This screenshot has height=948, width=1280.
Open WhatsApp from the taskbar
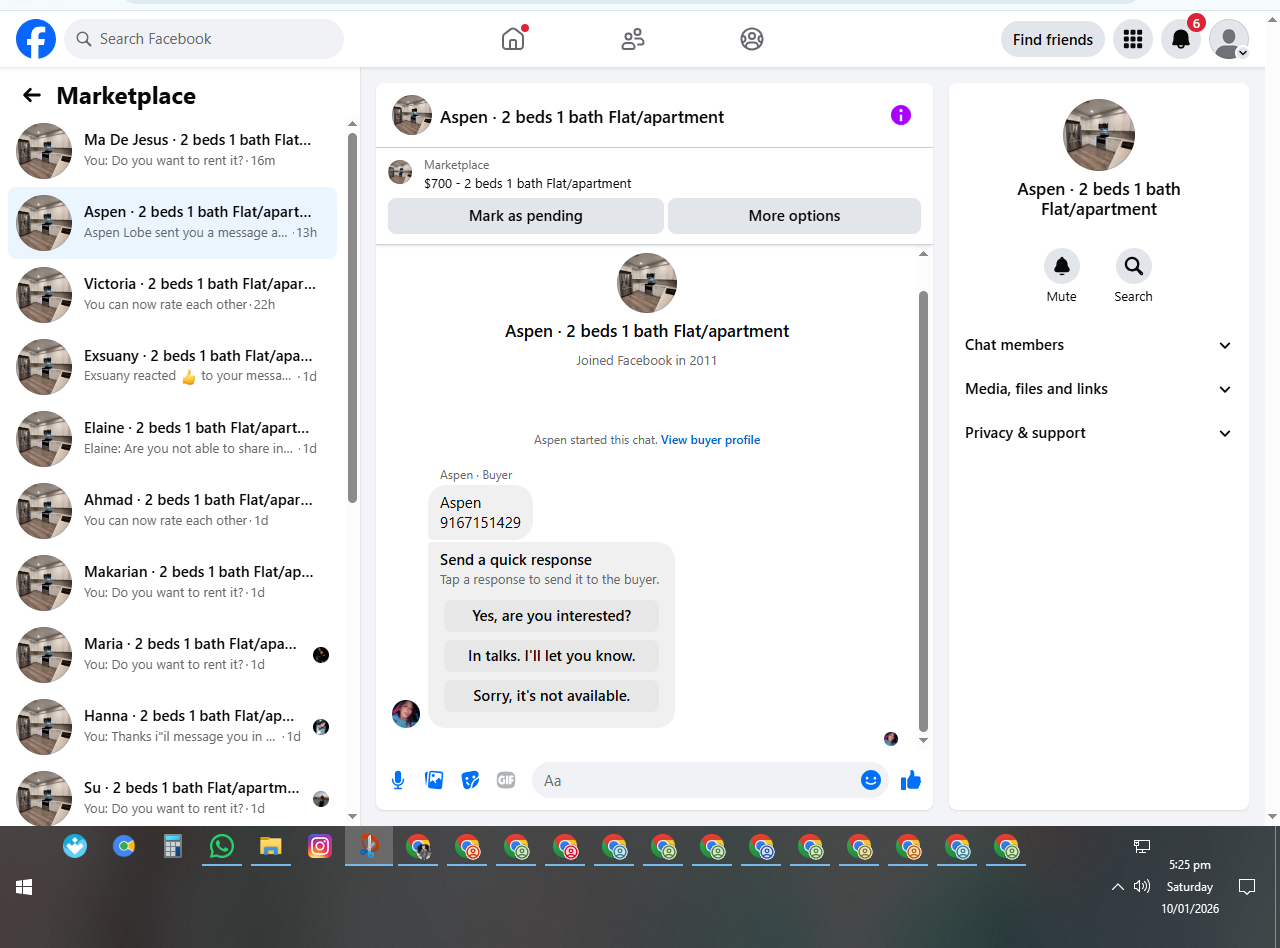click(x=222, y=846)
